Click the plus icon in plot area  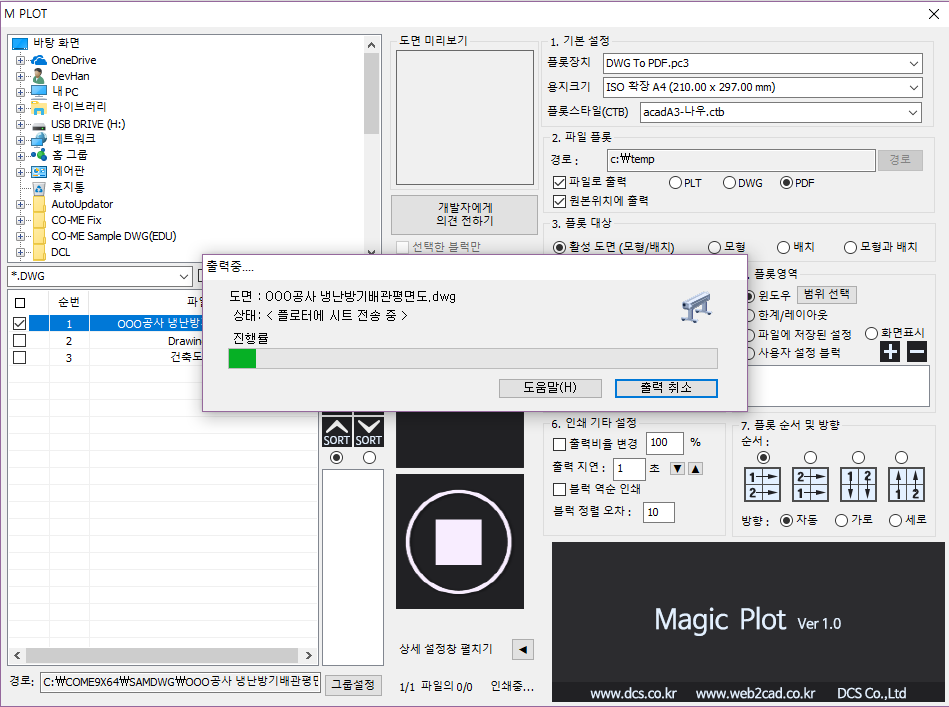click(x=890, y=351)
